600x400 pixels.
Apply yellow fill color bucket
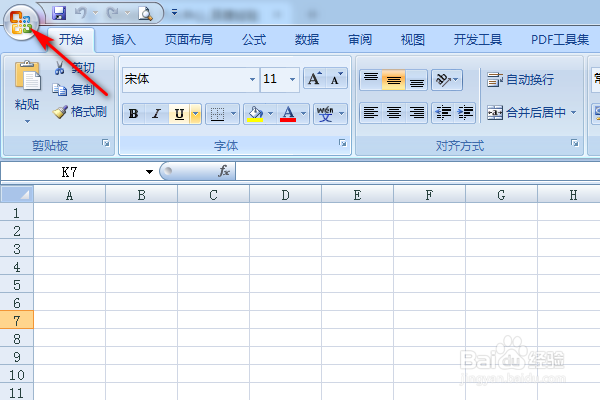[255, 114]
